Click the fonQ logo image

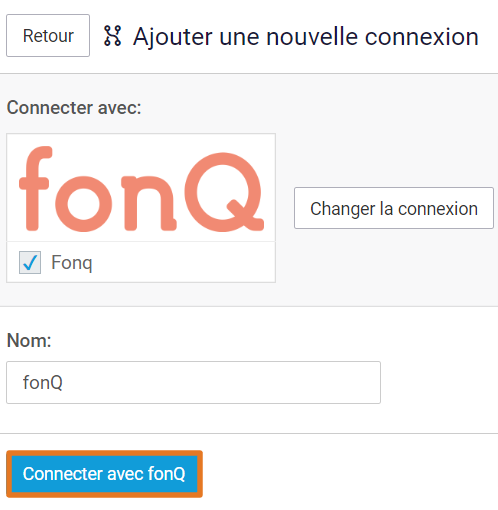(x=141, y=188)
